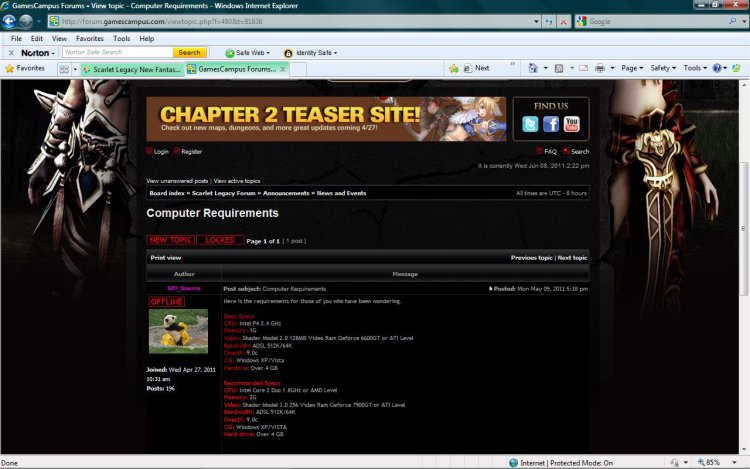
Task: Open the View menu
Action: (x=59, y=39)
